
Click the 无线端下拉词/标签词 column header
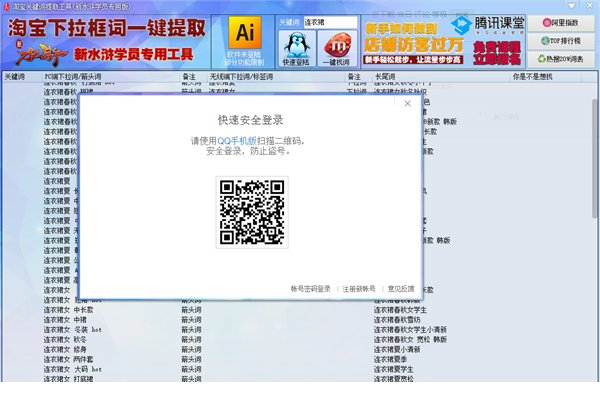[x=277, y=77]
